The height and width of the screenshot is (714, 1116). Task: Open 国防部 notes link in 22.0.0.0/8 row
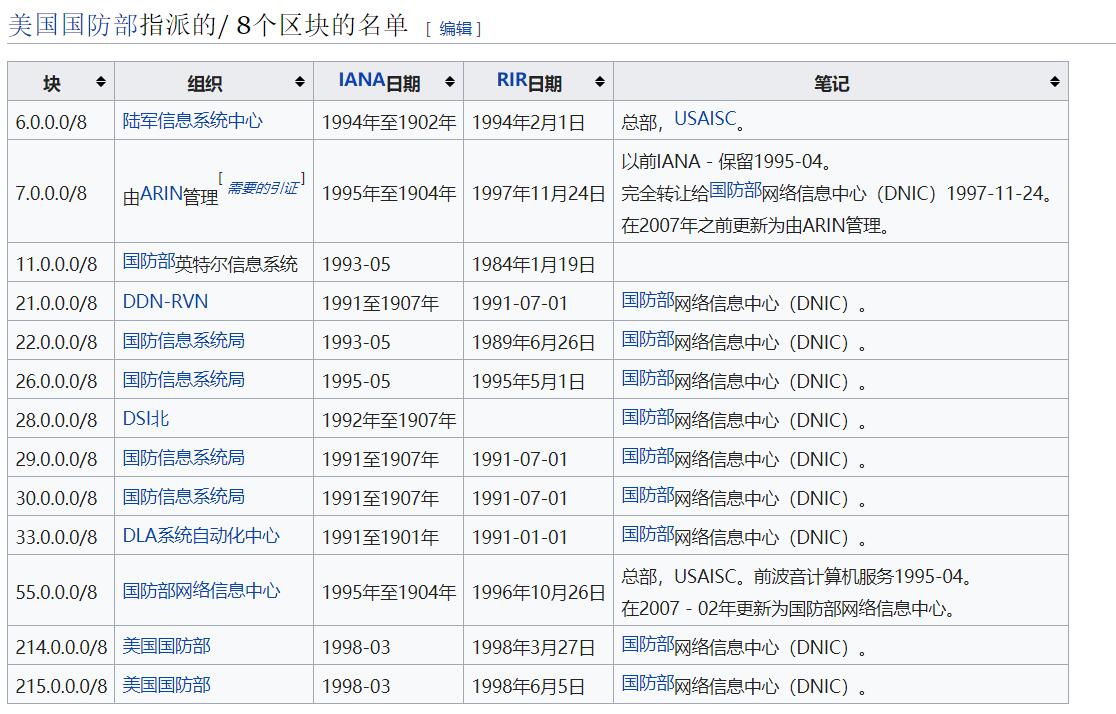tap(648, 340)
